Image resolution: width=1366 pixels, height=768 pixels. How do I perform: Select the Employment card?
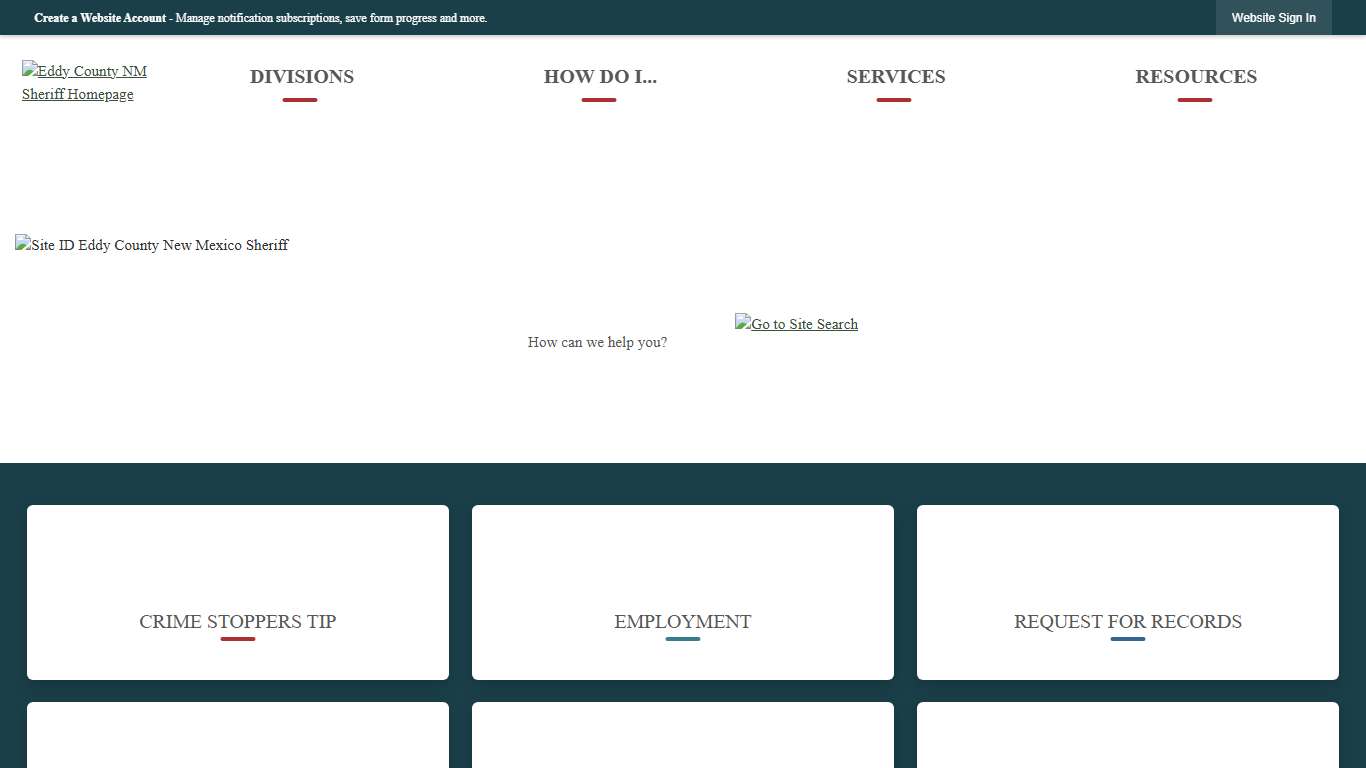[683, 592]
